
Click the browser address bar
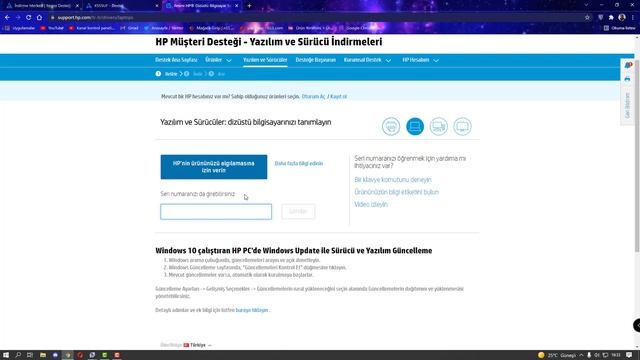[318, 18]
